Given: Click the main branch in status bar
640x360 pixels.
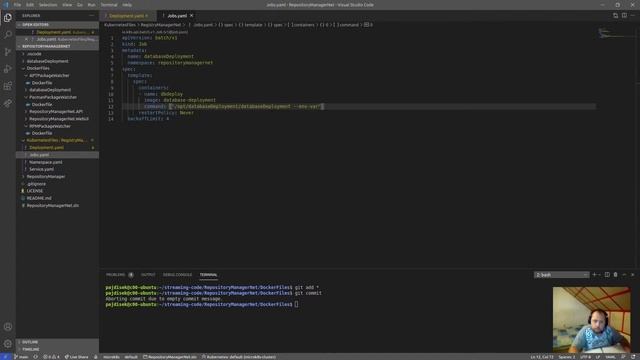Looking at the screenshot, I should pyautogui.click(x=21, y=357).
